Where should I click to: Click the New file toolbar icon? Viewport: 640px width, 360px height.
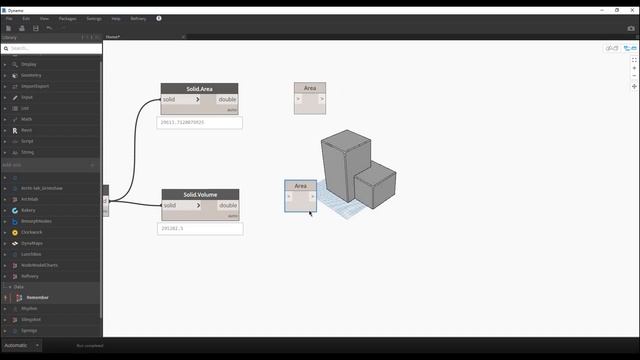point(8,28)
